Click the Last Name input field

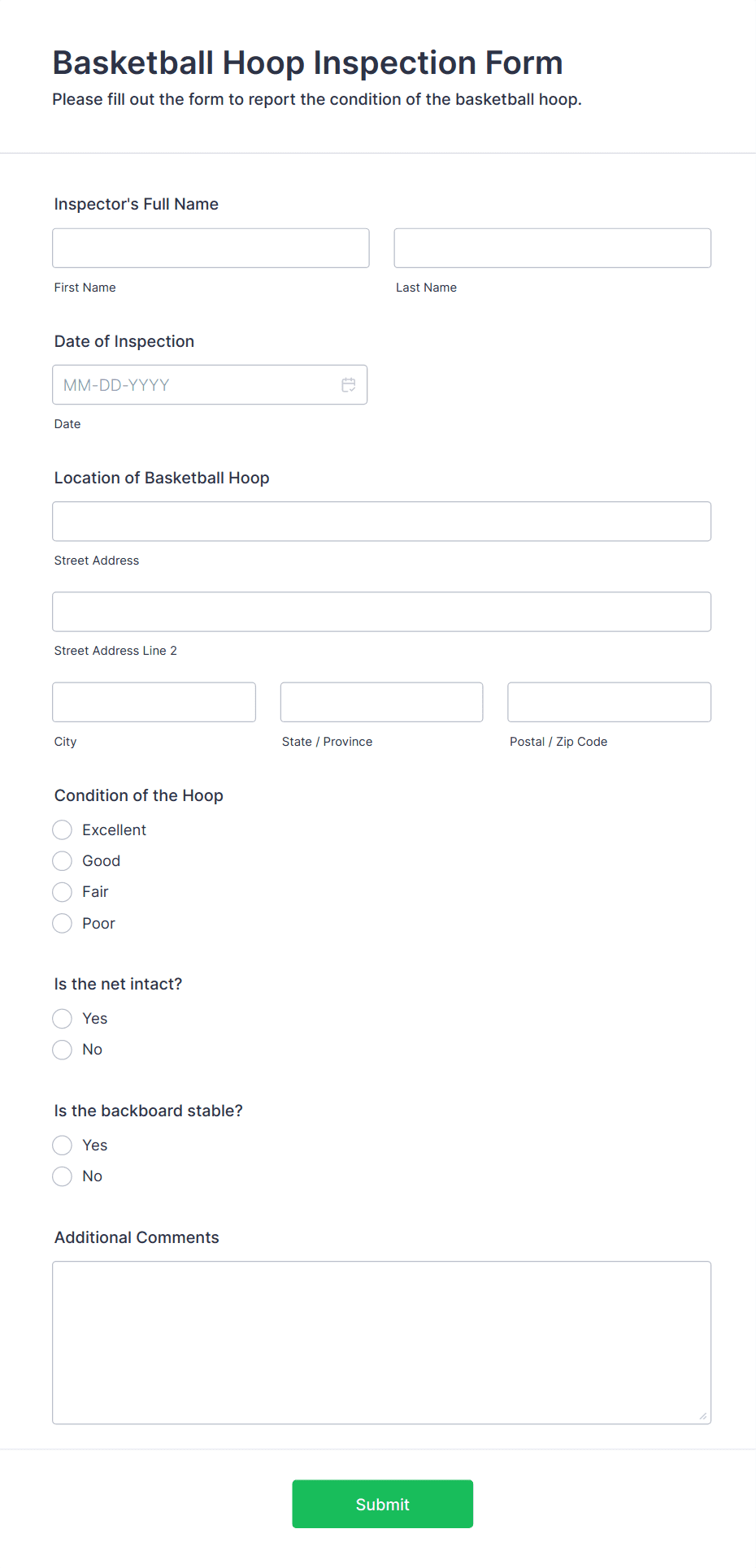pos(553,248)
